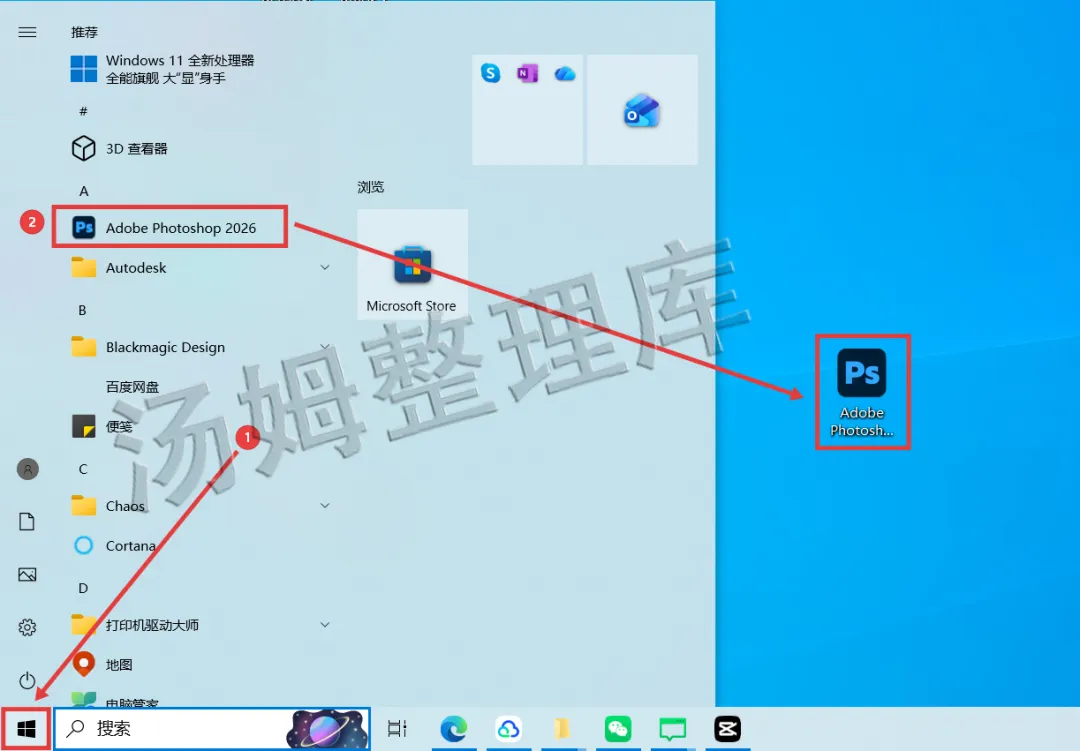Open OneNote icon in the tile group
The image size is (1080, 751).
point(528,73)
